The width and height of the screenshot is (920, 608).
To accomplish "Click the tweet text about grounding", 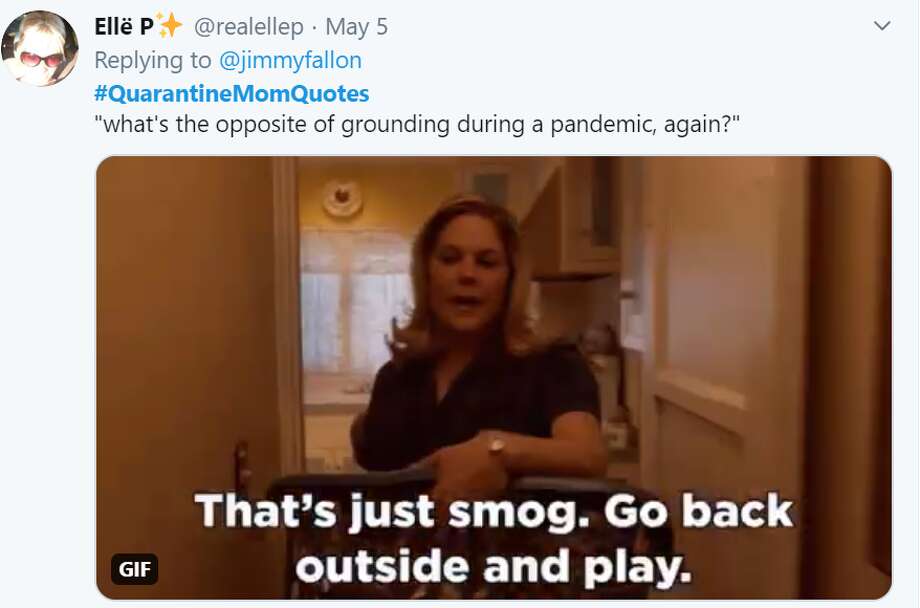I will (x=417, y=124).
